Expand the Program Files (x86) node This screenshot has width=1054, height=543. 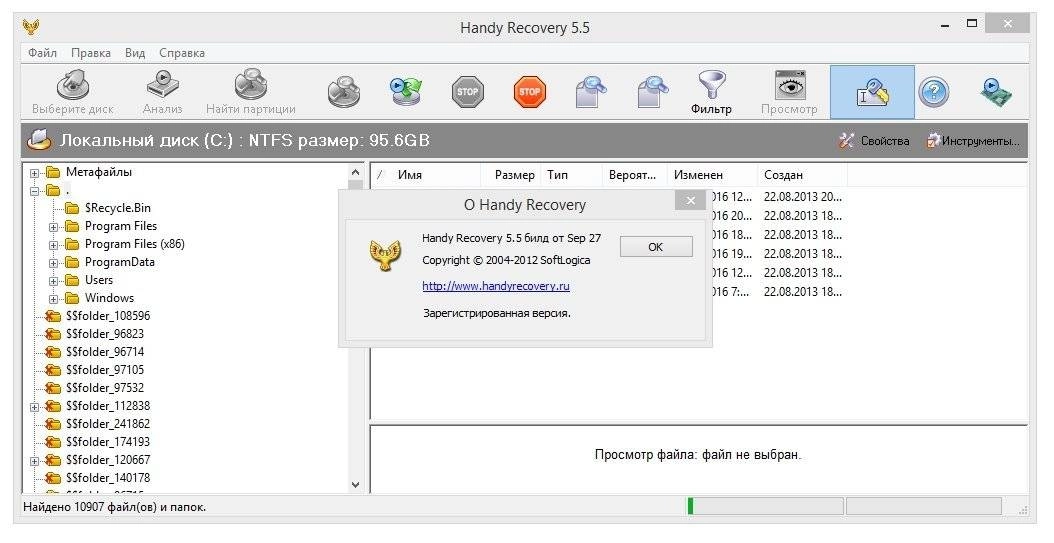(53, 245)
